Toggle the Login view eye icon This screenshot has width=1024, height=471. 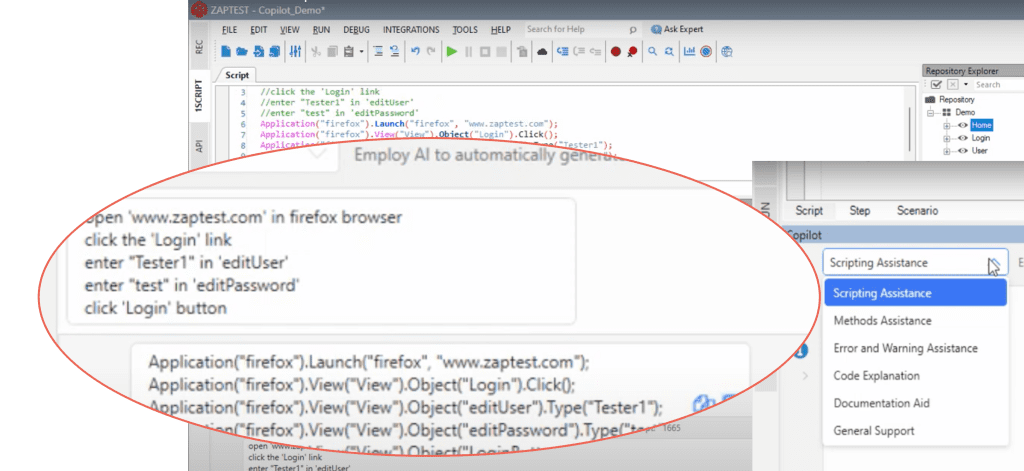(x=963, y=138)
